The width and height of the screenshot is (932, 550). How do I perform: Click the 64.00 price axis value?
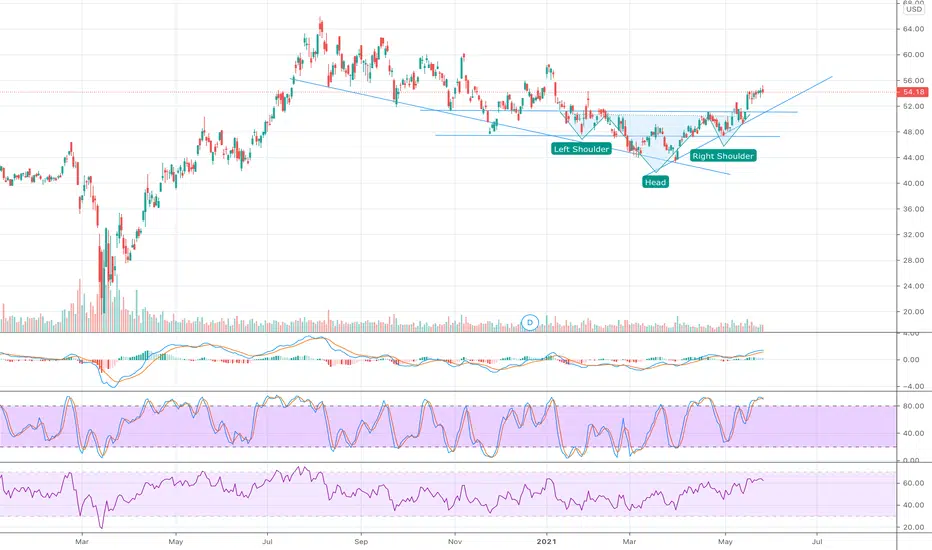coord(913,29)
